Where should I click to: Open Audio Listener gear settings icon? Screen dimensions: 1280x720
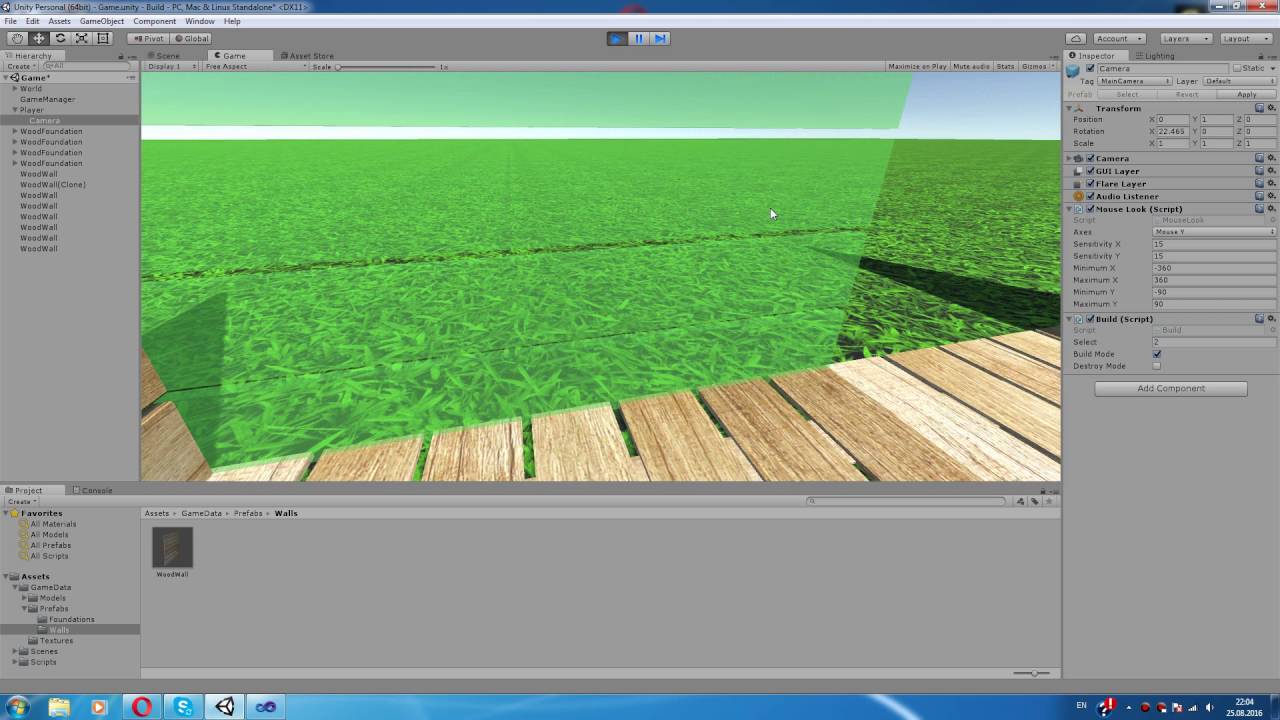(x=1271, y=196)
